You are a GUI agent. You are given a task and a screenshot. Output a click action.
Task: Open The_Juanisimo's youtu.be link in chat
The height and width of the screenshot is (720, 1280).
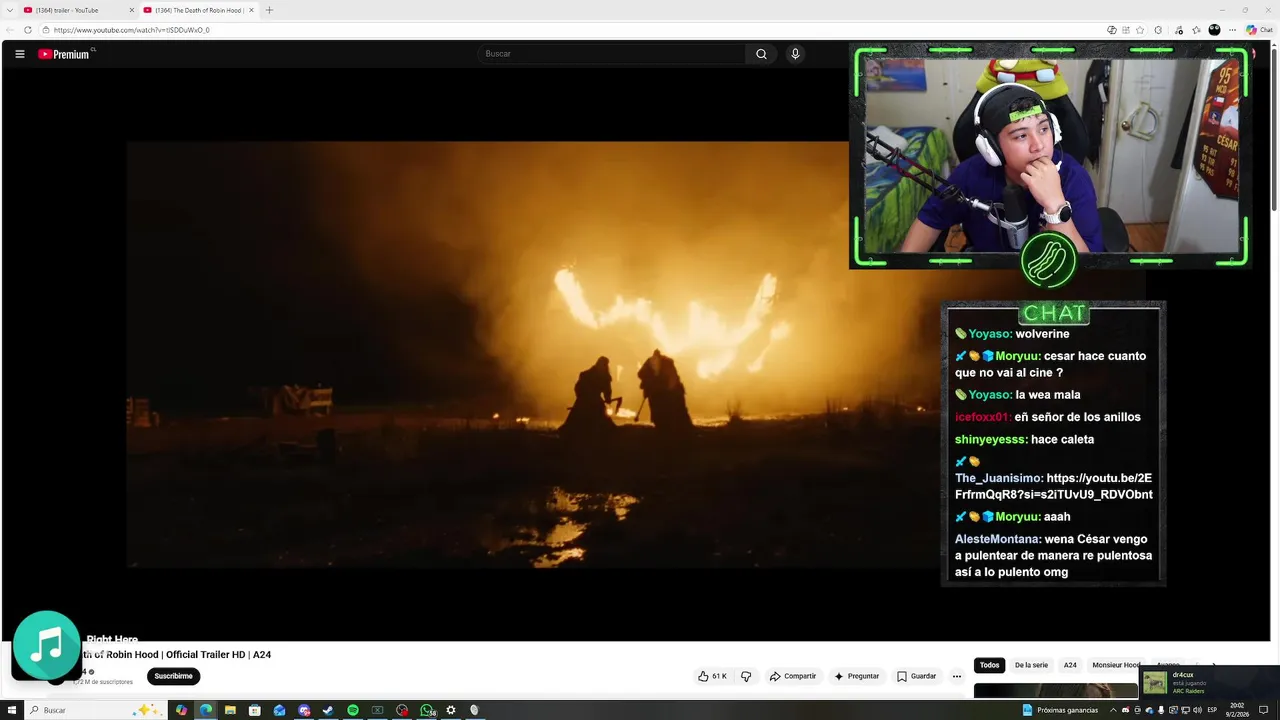point(1054,486)
